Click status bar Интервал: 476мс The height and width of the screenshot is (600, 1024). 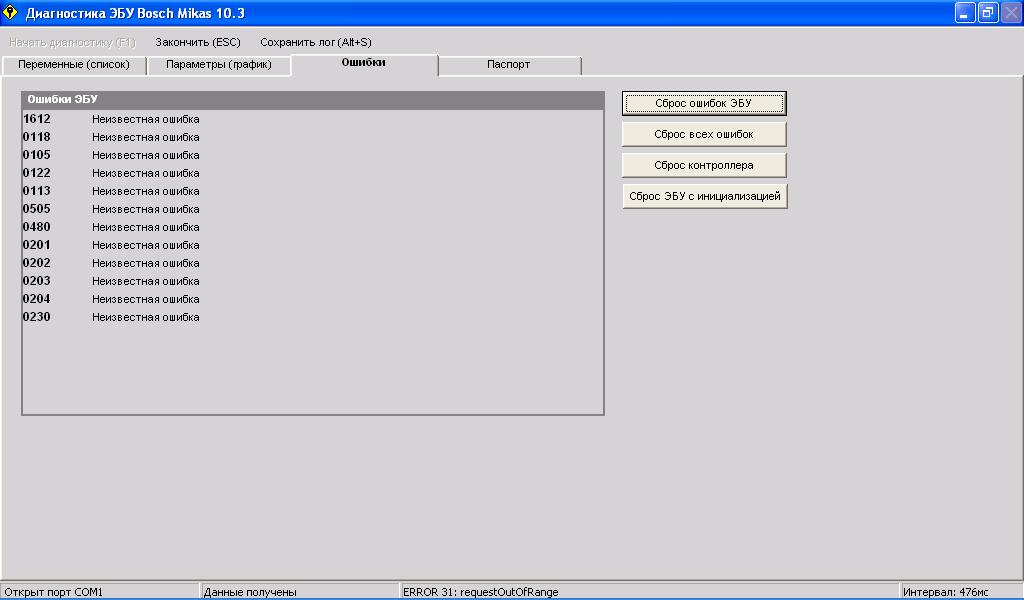(946, 592)
